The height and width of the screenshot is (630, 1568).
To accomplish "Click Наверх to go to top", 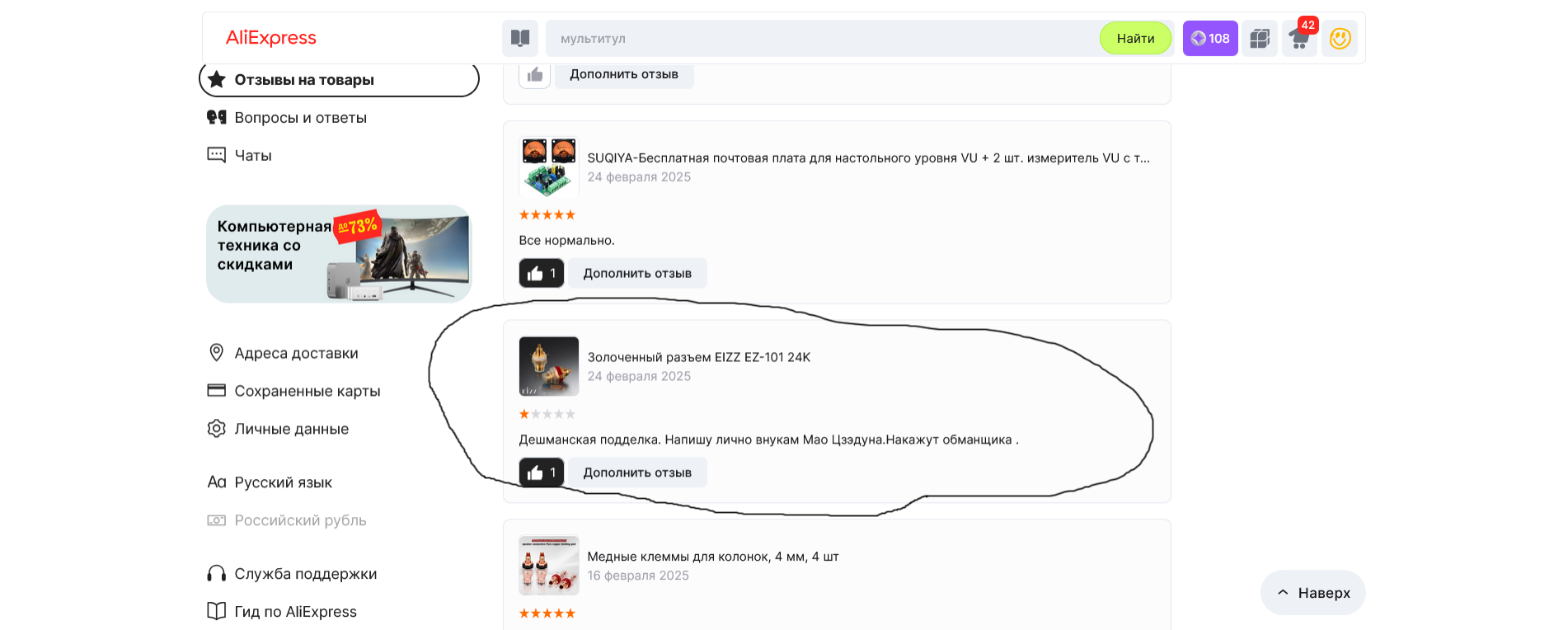I will [1313, 593].
